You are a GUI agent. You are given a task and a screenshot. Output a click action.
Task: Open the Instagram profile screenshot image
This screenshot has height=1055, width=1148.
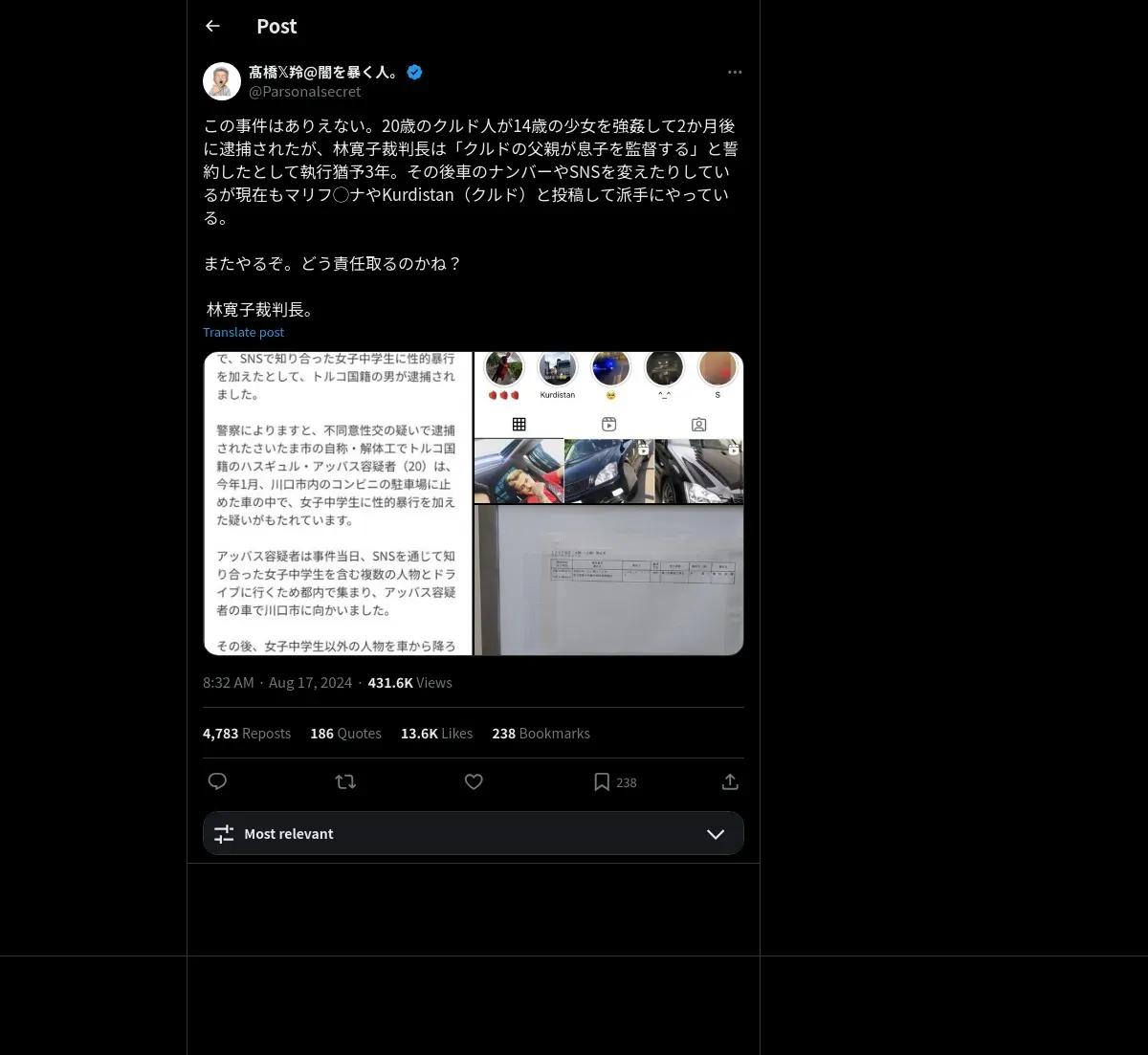point(608,428)
